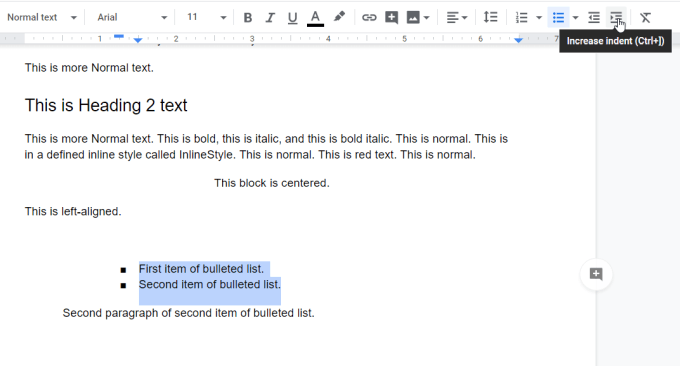680x366 pixels.
Task: Open the Arial font dropdown
Action: [x=132, y=18]
